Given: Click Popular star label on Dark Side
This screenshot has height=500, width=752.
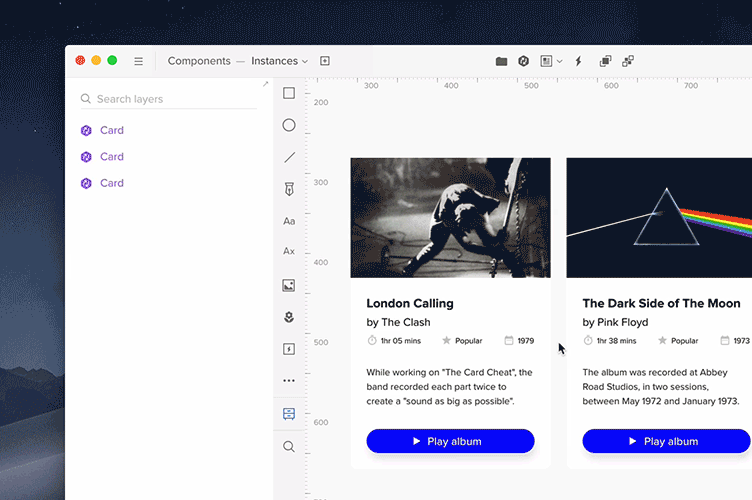Looking at the screenshot, I should point(678,341).
